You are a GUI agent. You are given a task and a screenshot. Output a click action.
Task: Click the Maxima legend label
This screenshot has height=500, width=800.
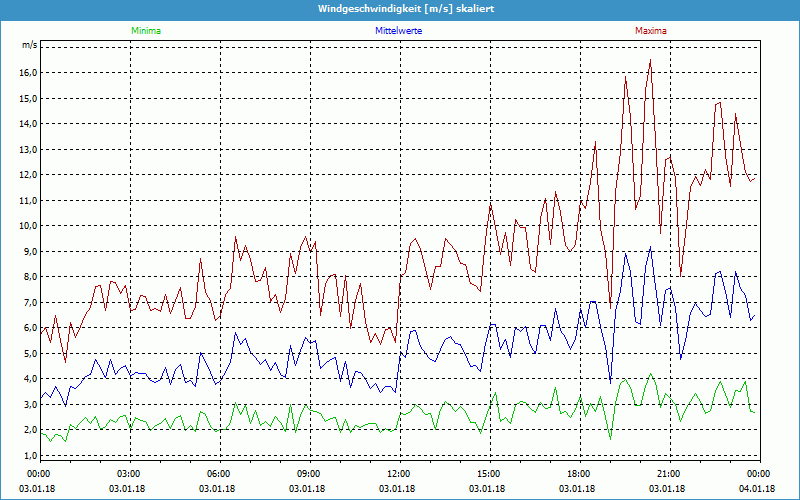tap(650, 31)
